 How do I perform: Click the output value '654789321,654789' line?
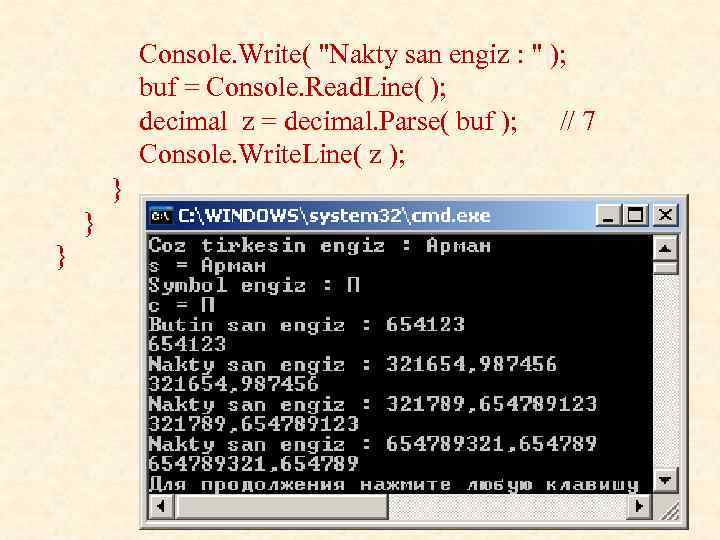[253, 464]
